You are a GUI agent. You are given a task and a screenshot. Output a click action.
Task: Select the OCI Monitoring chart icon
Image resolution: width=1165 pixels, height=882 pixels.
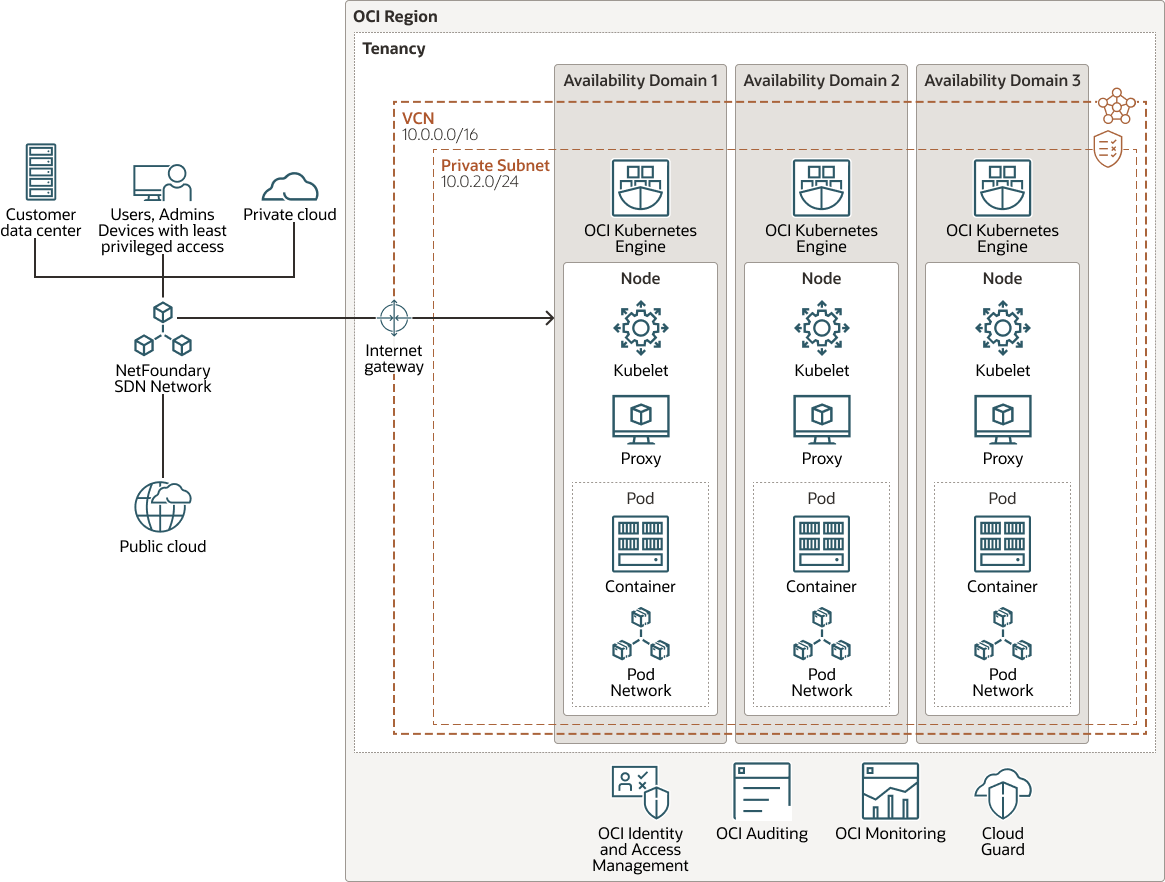click(890, 791)
